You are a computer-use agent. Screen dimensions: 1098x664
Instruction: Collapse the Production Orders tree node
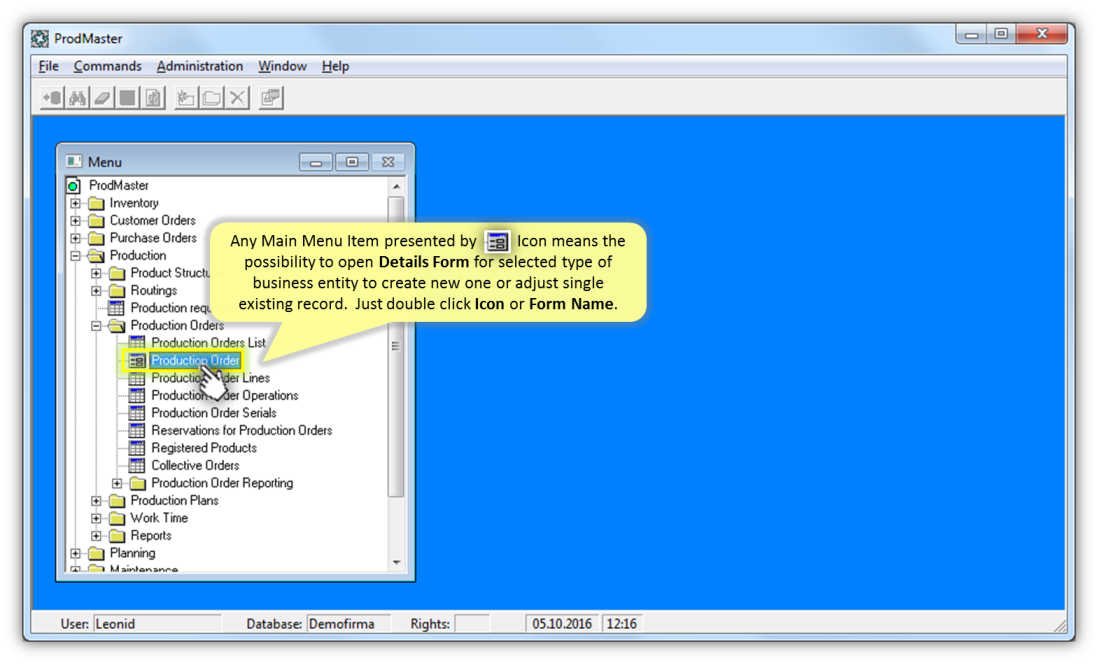click(97, 326)
